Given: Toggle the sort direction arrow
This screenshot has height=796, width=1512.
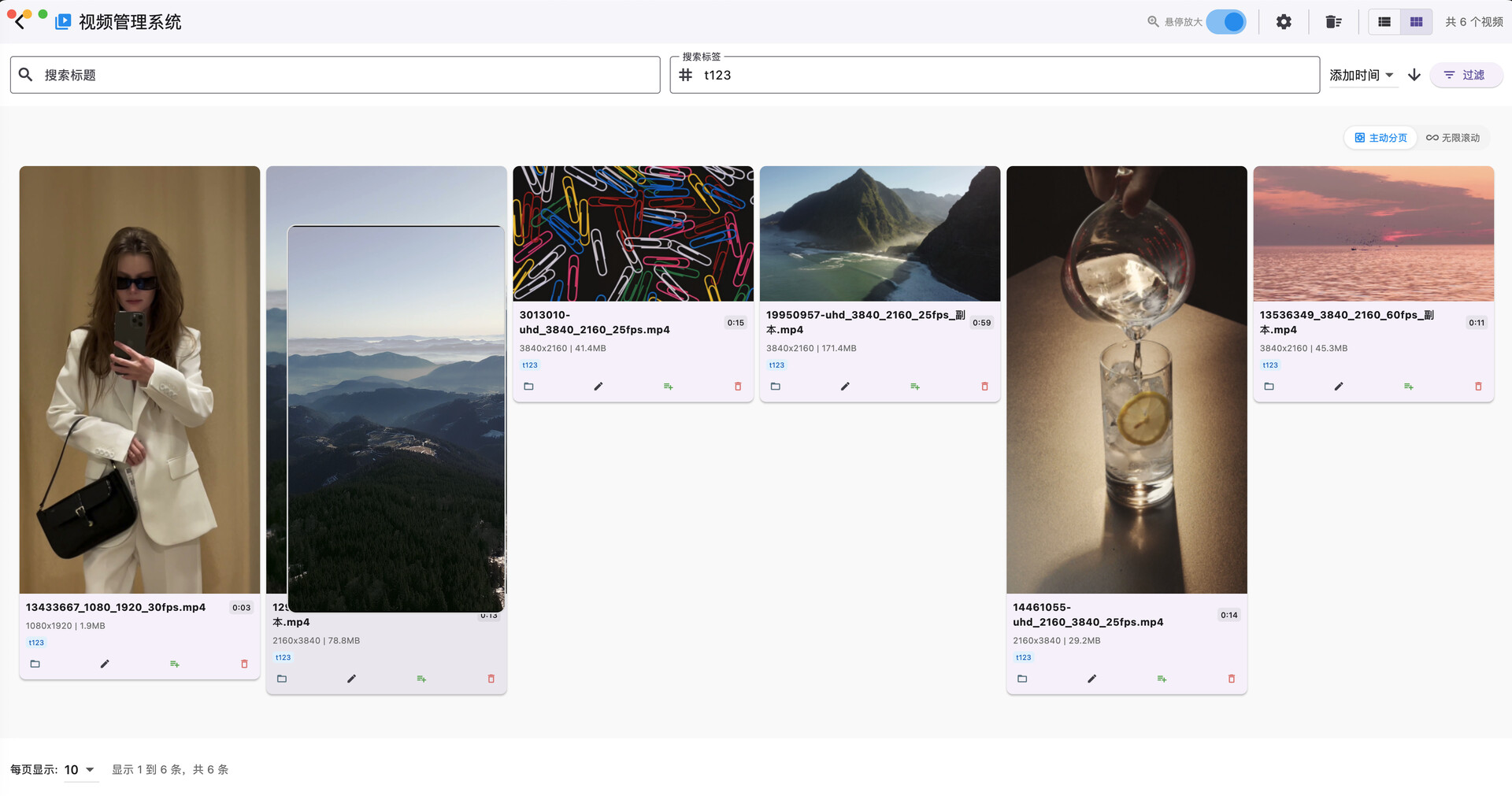Looking at the screenshot, I should click(x=1414, y=75).
